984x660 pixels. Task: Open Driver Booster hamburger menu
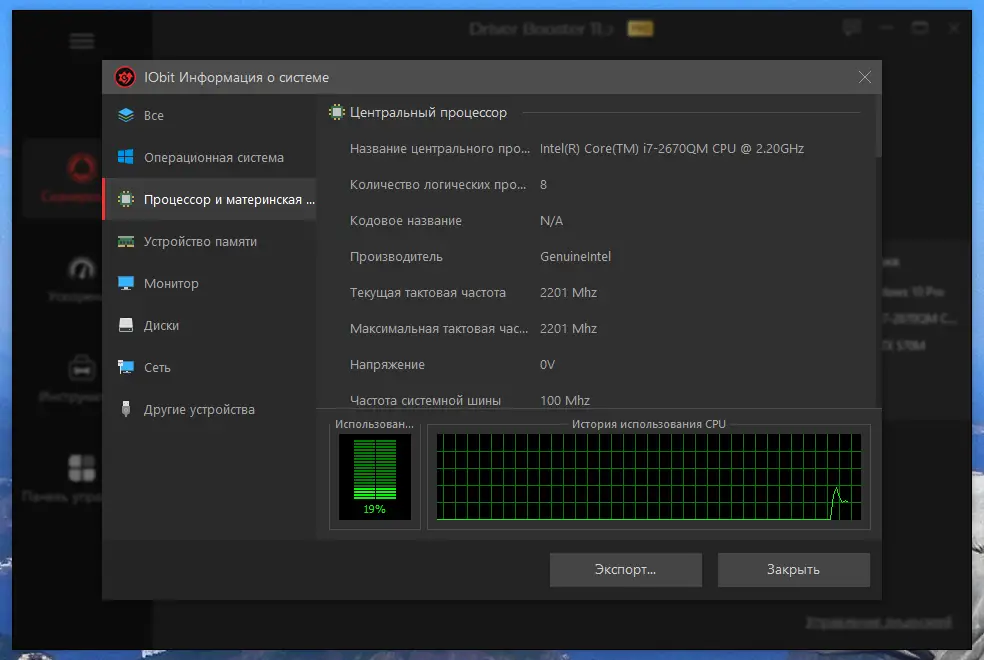(x=82, y=41)
